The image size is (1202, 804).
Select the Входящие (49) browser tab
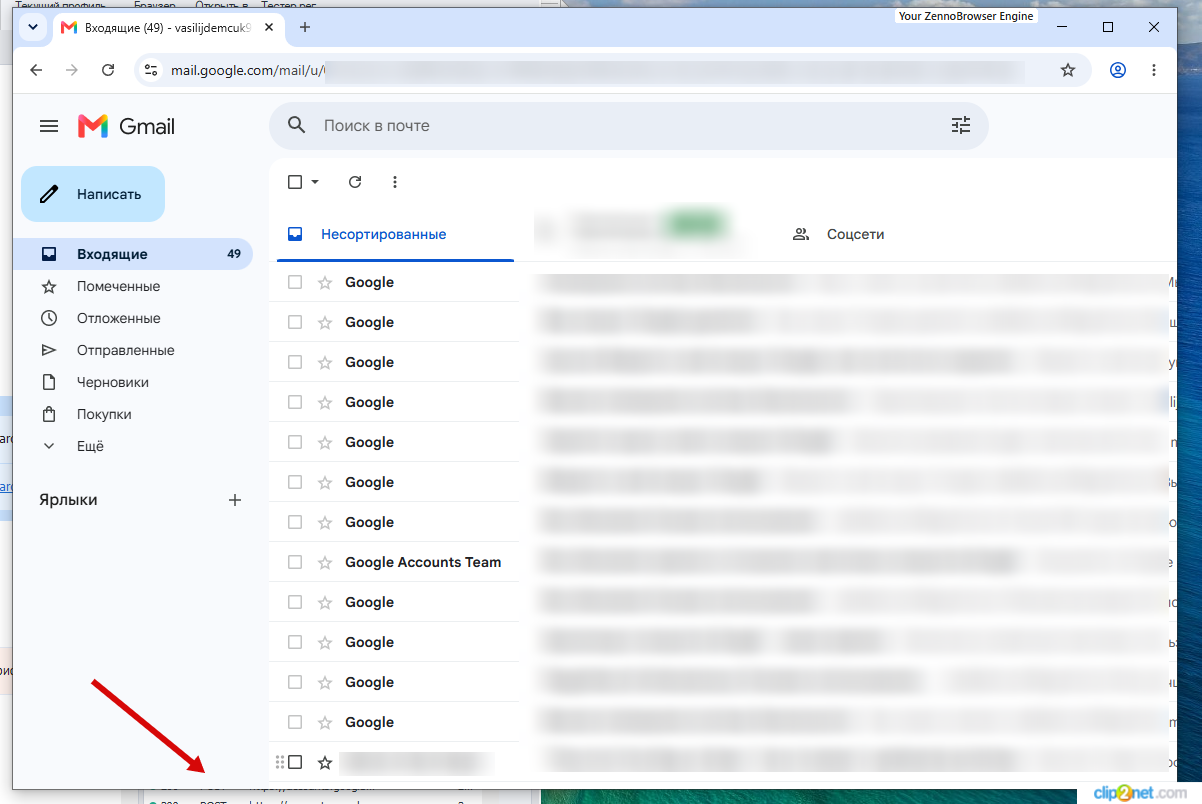(x=166, y=27)
